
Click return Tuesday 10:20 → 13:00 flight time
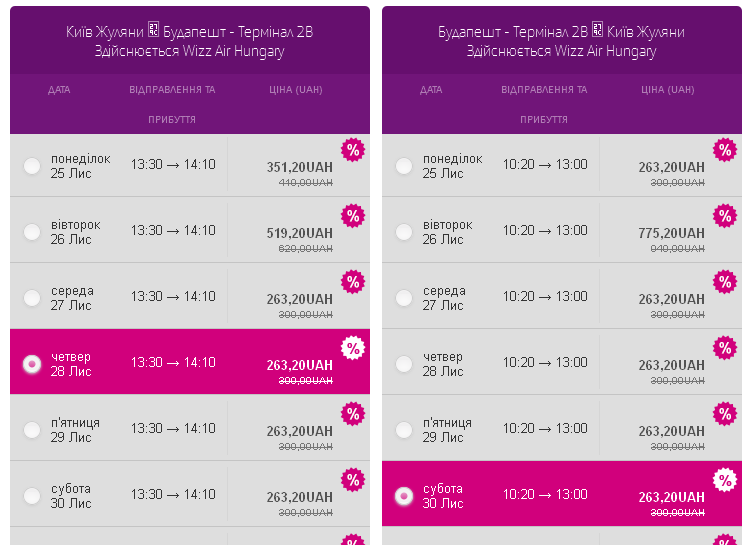pyautogui.click(x=545, y=231)
